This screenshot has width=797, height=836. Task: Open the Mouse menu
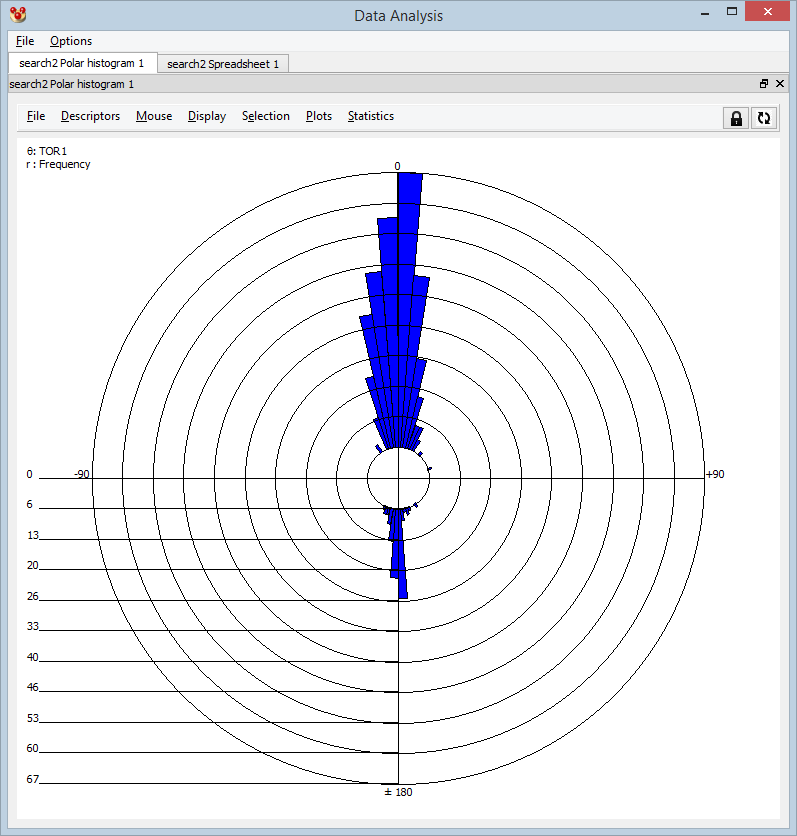pos(154,116)
